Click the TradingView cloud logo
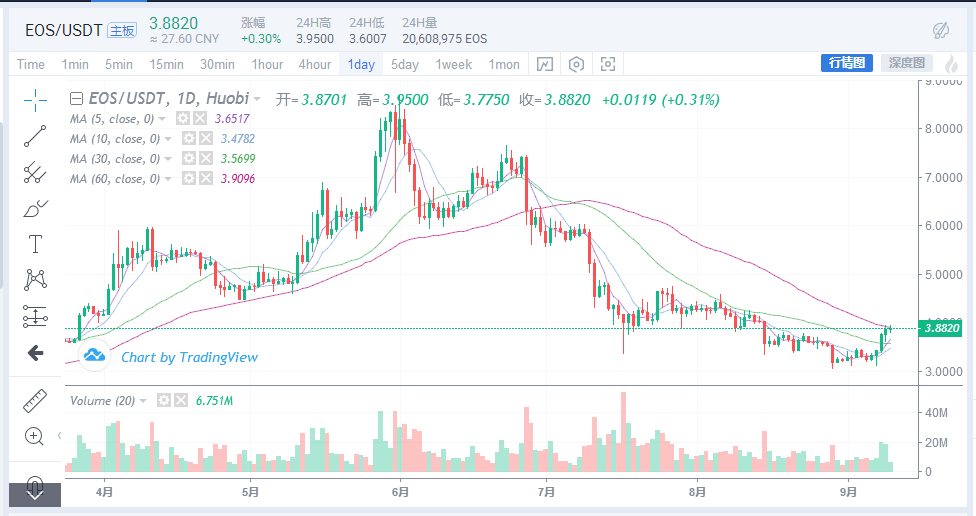The width and height of the screenshot is (976, 516). coord(94,355)
